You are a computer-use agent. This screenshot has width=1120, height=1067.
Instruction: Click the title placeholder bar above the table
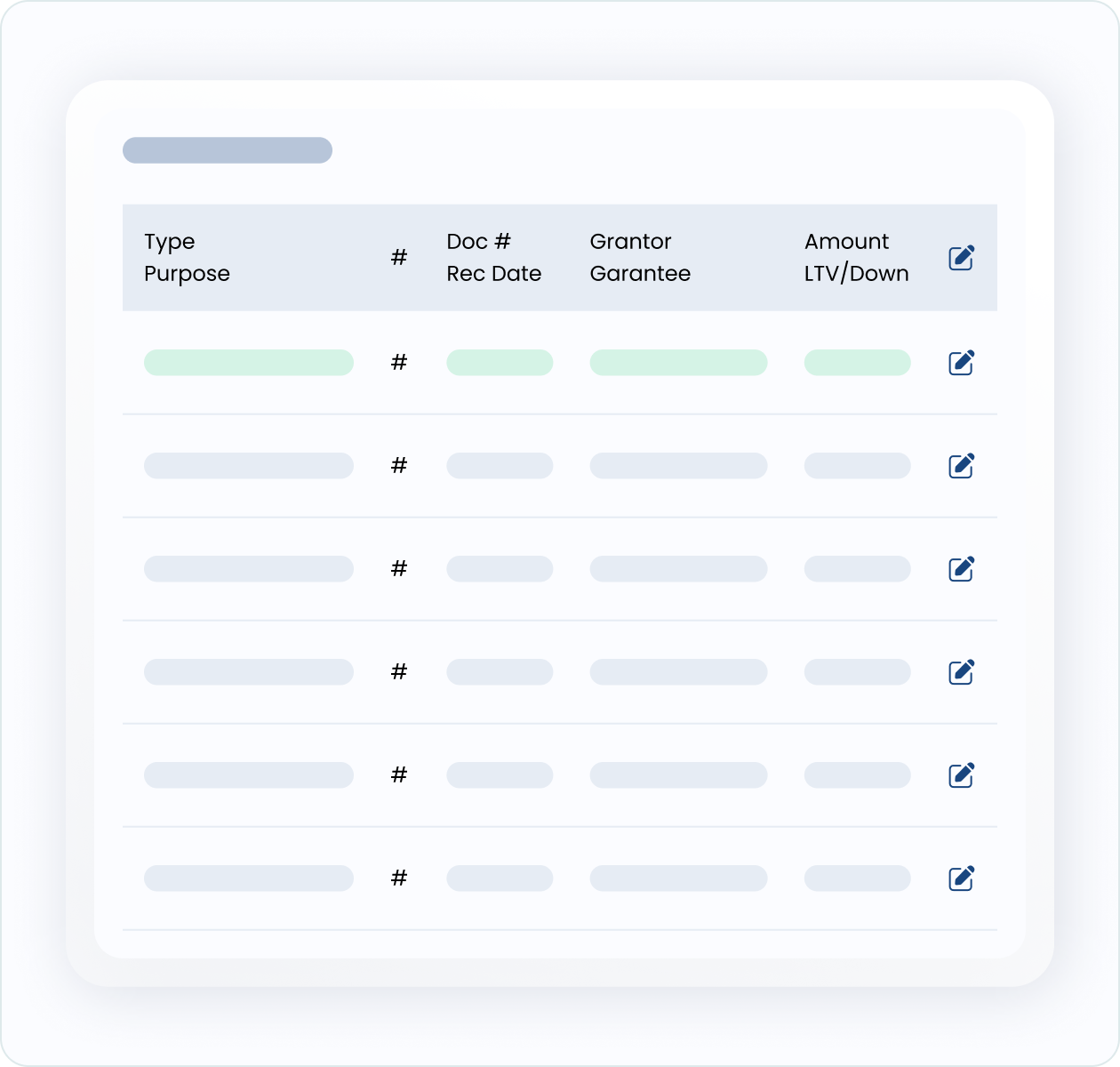pyautogui.click(x=228, y=150)
